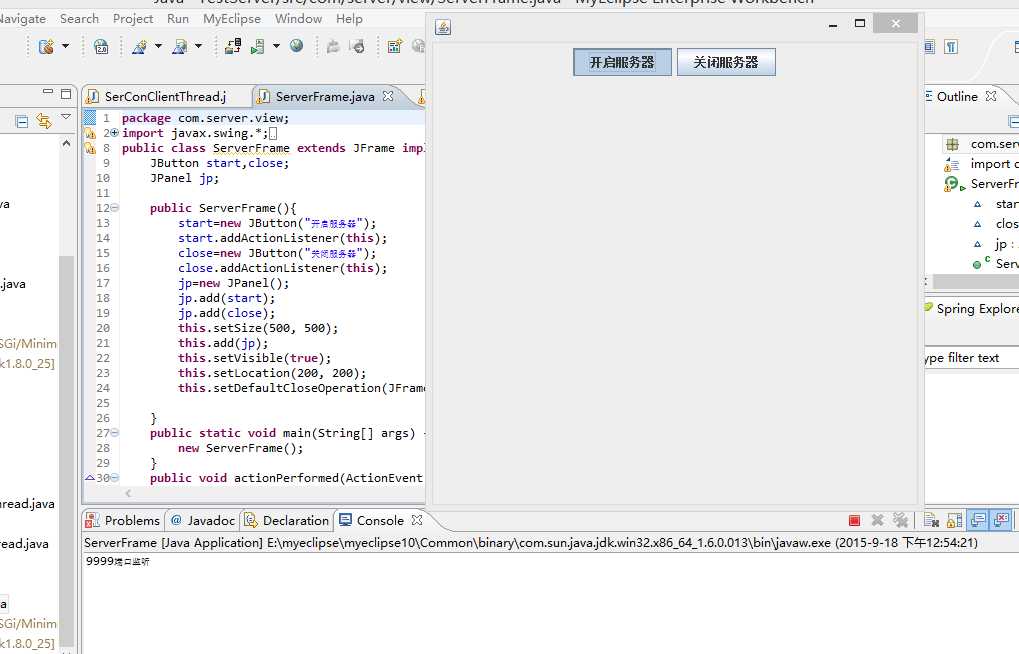Click the web browser globe toolbar icon
Screen dimensions: 1019x654
pos(296,46)
